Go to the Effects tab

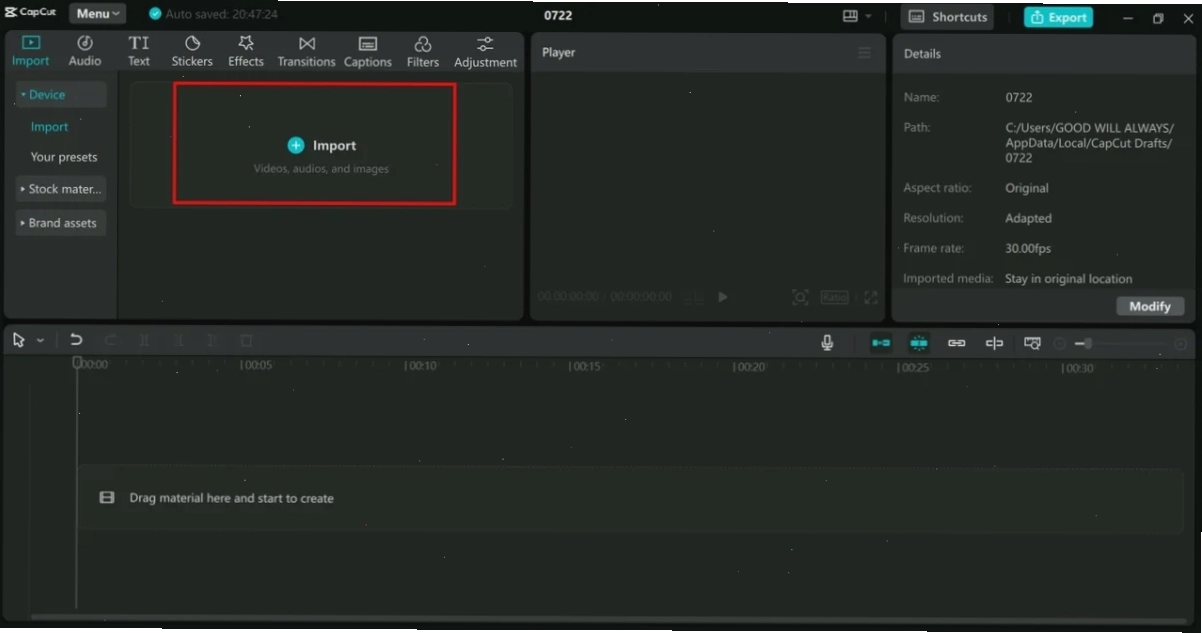point(246,51)
